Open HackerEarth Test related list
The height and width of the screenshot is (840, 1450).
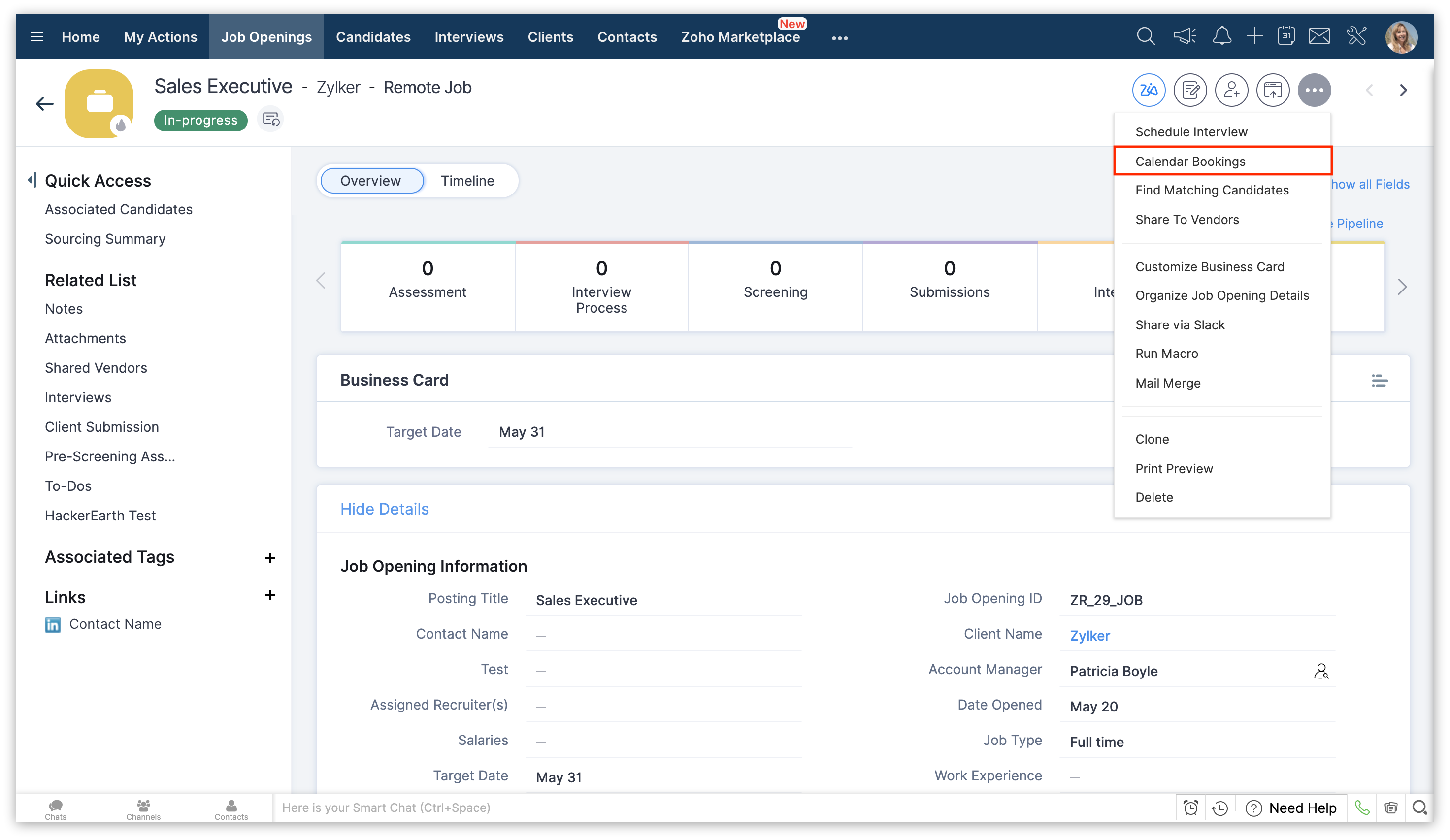(x=100, y=516)
